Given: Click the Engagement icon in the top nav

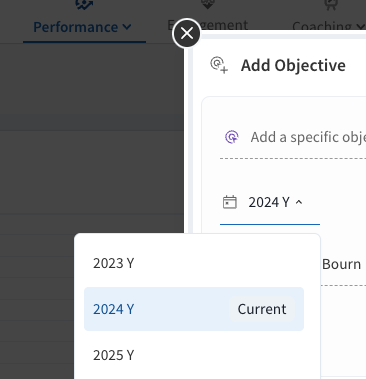Looking at the screenshot, I should pyautogui.click(x=207, y=4).
